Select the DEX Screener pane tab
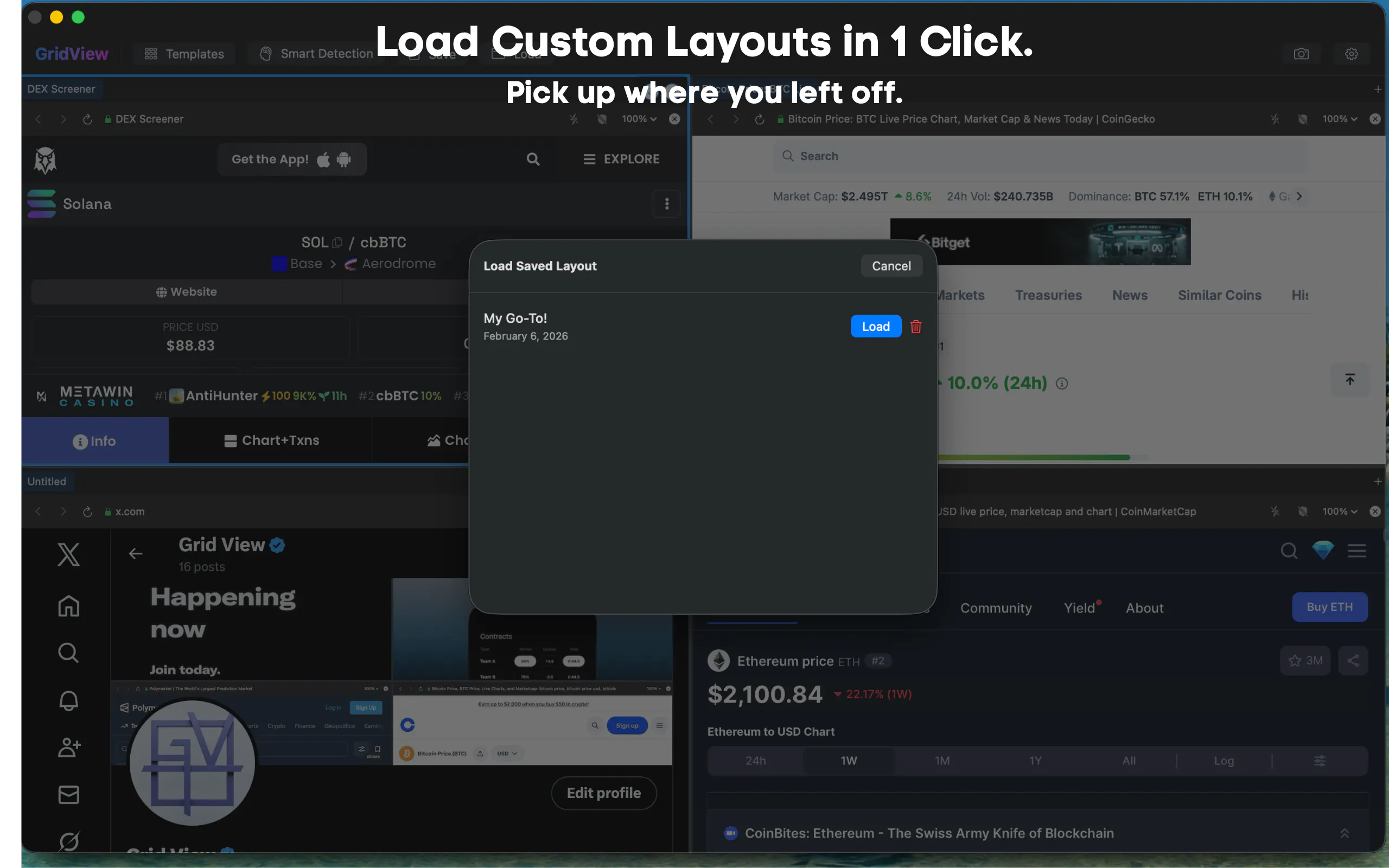 [61, 89]
